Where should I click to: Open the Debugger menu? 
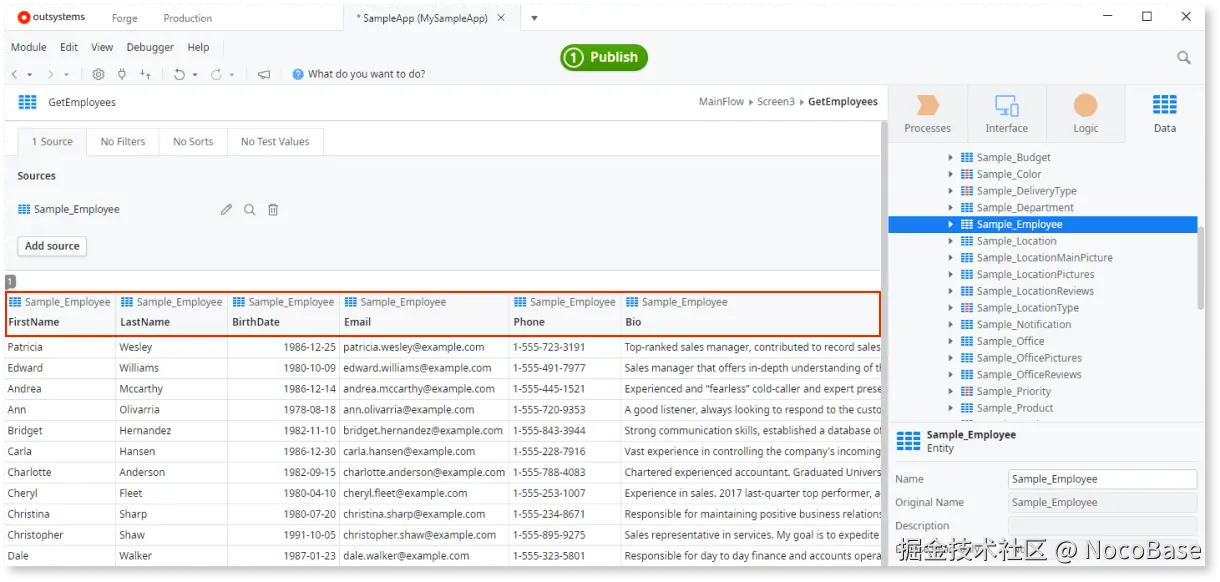149,47
